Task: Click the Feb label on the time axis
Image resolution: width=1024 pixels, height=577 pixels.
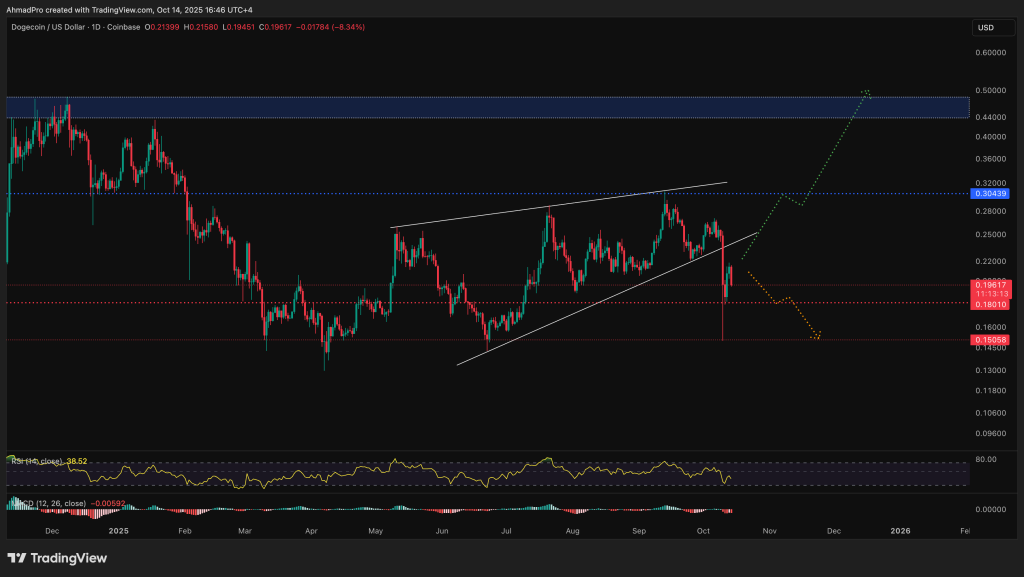Action: click(x=184, y=531)
